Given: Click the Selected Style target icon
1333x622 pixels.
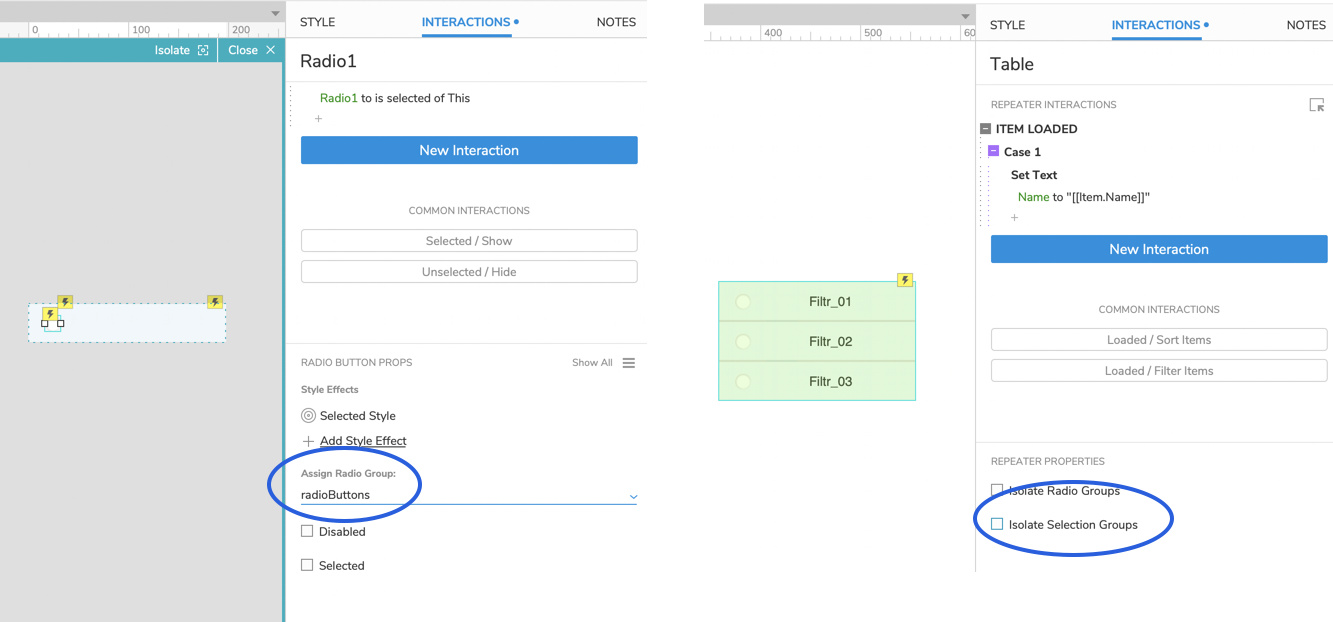Looking at the screenshot, I should tap(308, 416).
